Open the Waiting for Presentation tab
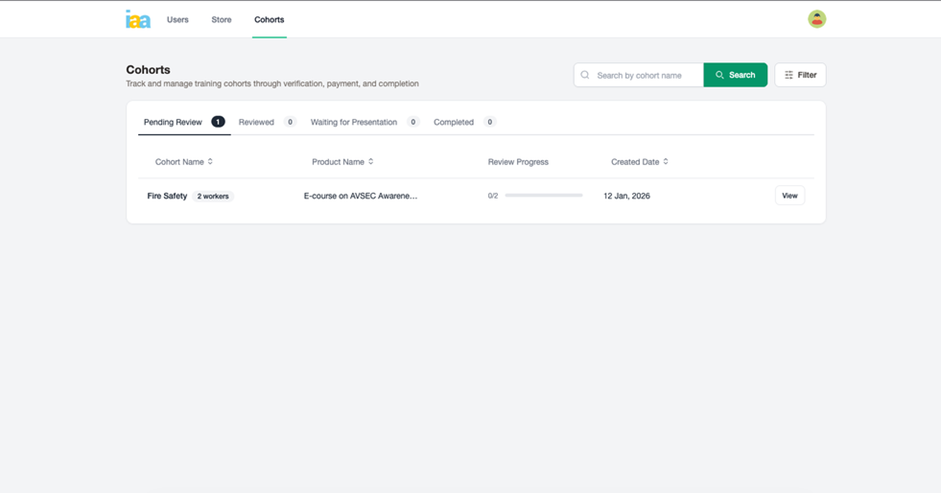The height and width of the screenshot is (493, 941). point(353,122)
